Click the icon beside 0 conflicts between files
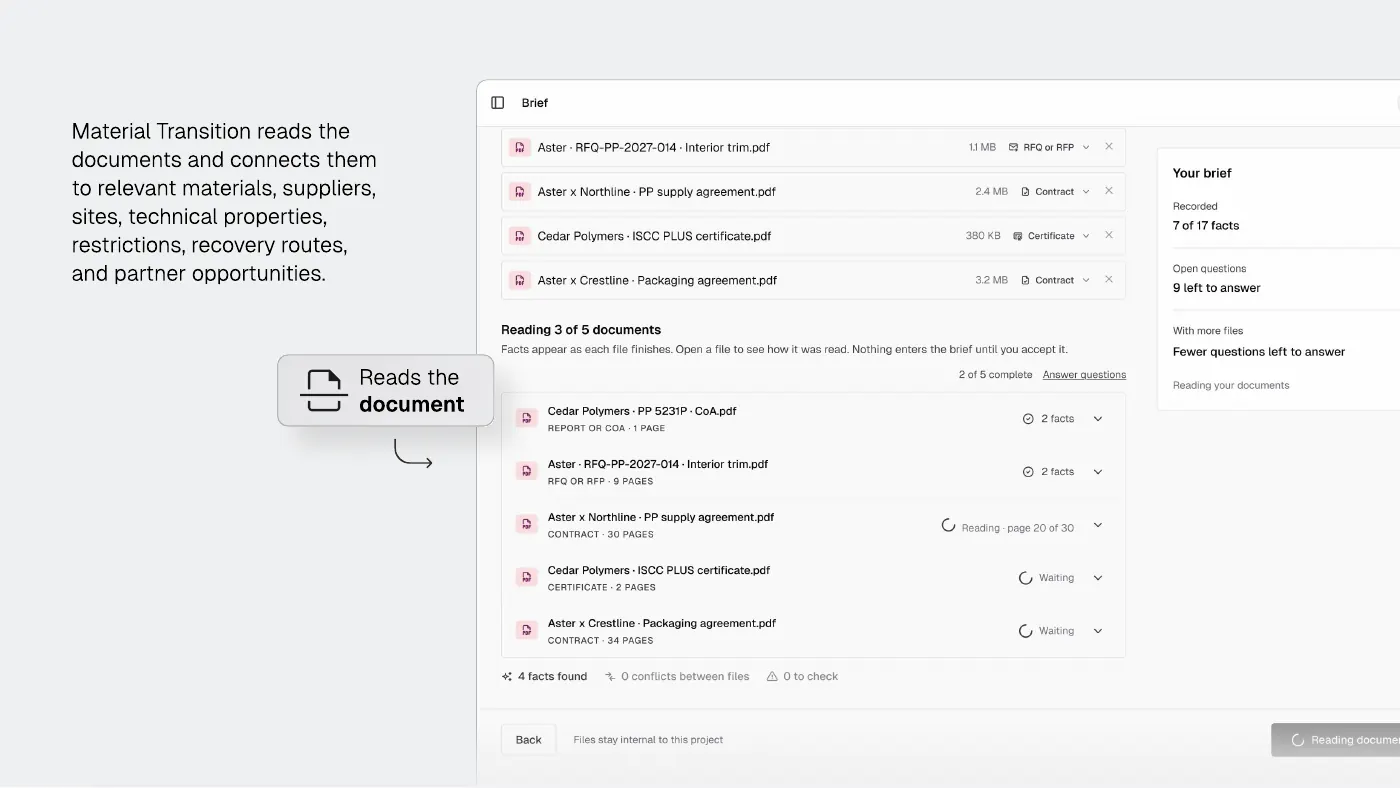The width and height of the screenshot is (1400, 788). [610, 677]
